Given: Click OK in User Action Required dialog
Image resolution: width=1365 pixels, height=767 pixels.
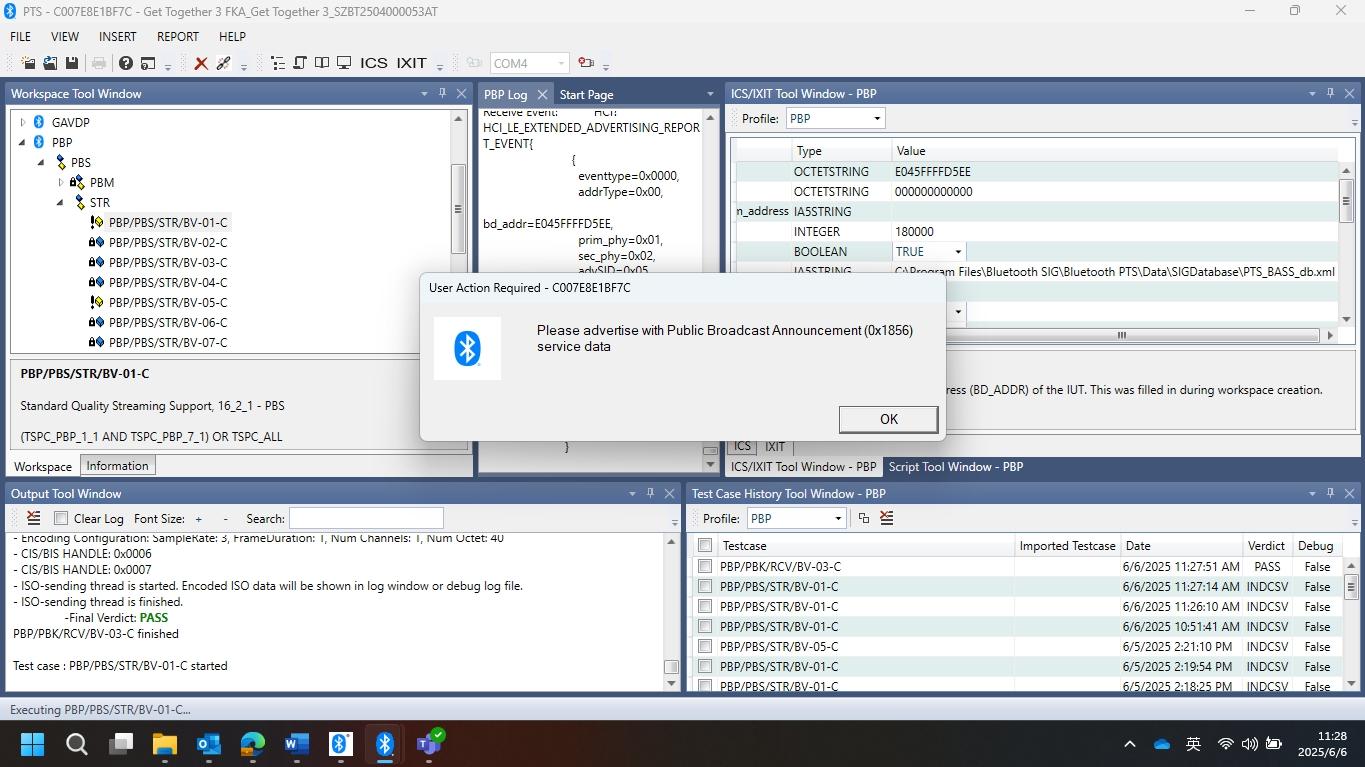Looking at the screenshot, I should [888, 419].
